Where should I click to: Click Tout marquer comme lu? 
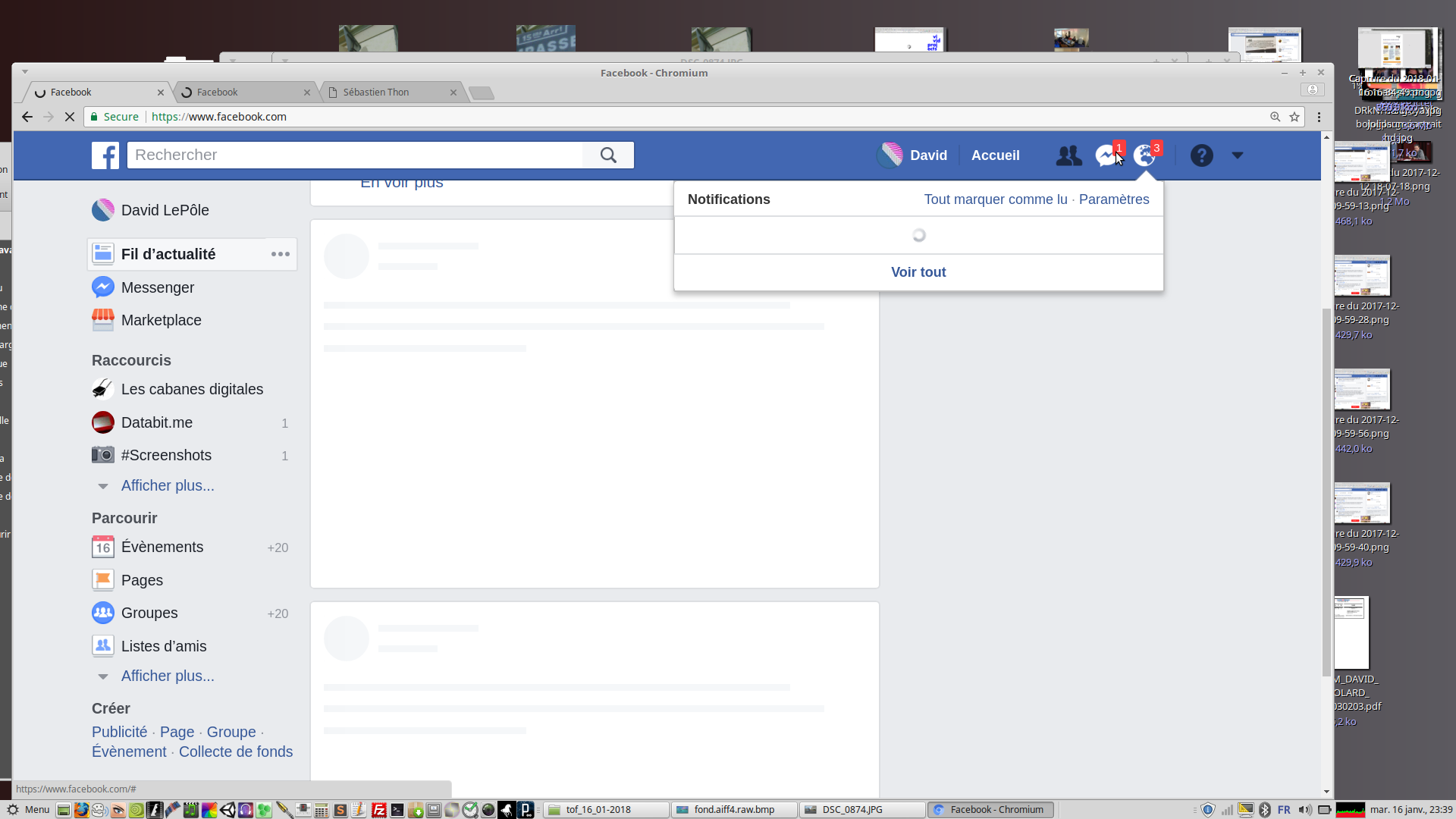(995, 199)
